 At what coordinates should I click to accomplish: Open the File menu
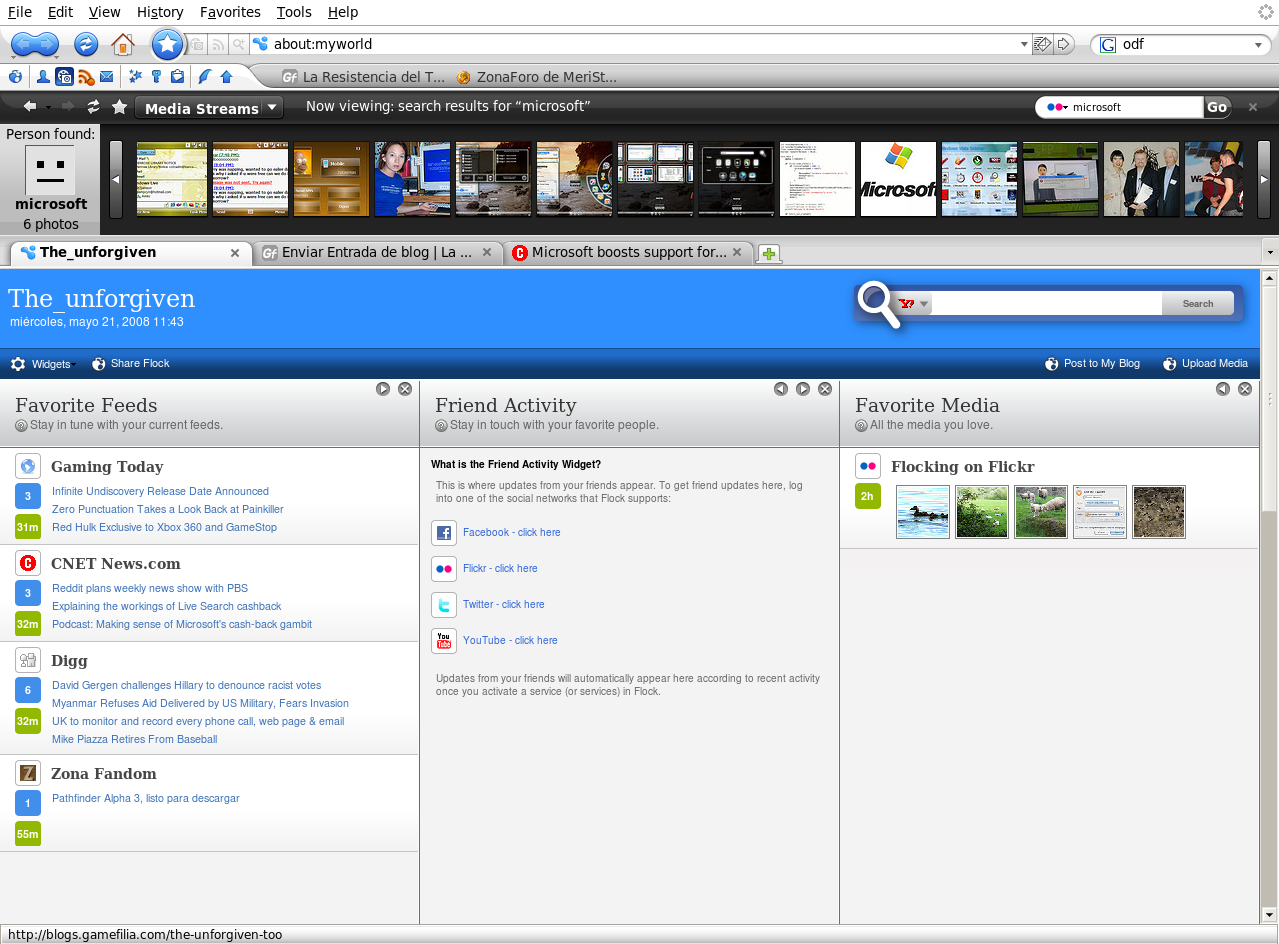20,12
